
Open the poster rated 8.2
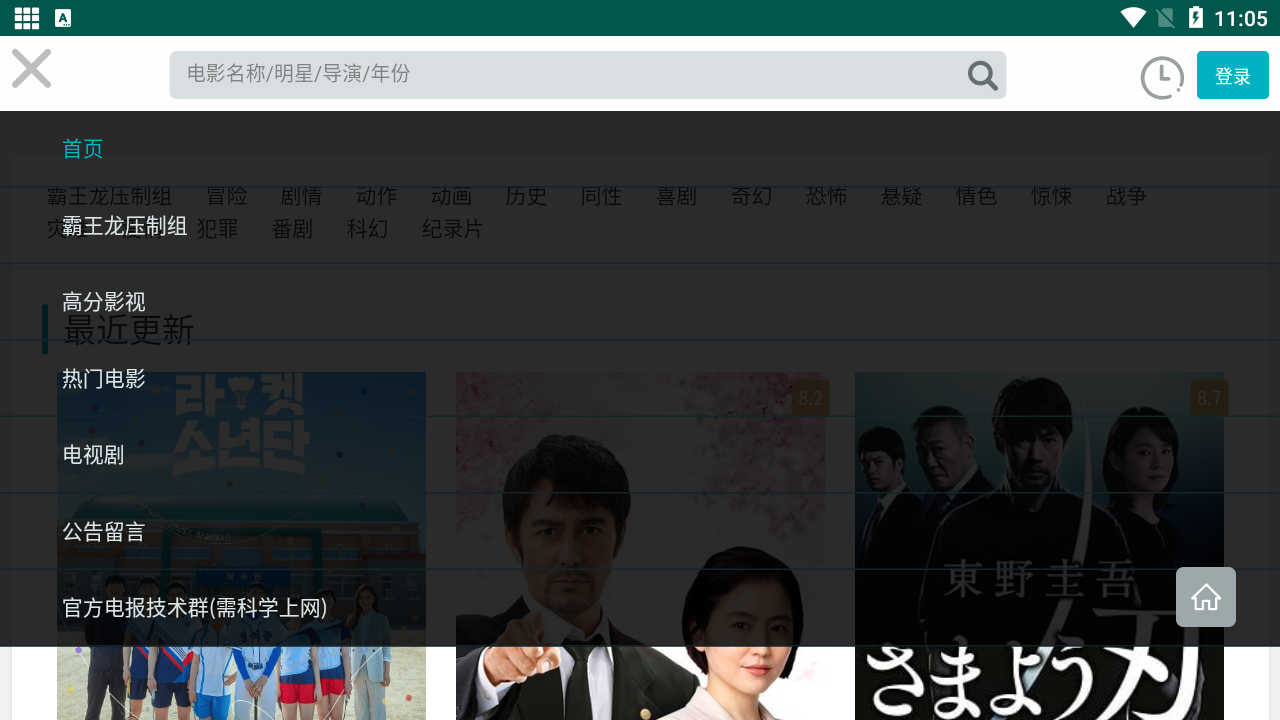pyautogui.click(x=640, y=546)
